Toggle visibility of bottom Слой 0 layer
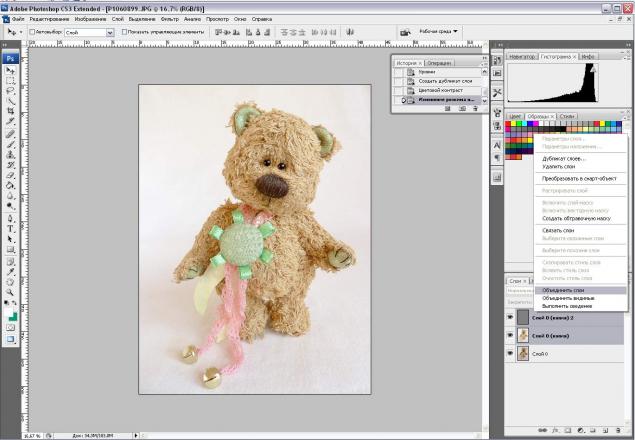The height and width of the screenshot is (440, 635). 510,354
